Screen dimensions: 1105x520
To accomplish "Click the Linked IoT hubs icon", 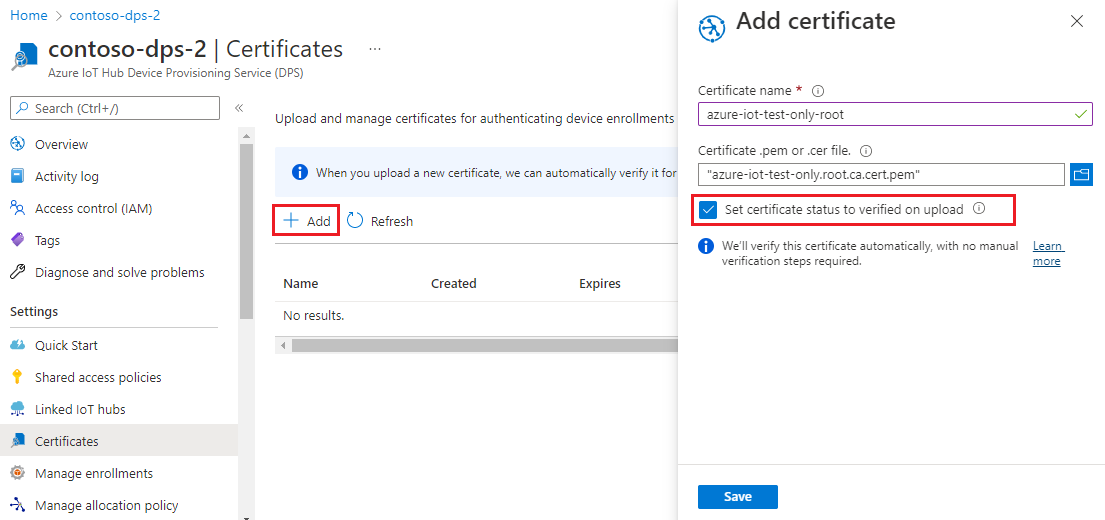I will tap(18, 409).
